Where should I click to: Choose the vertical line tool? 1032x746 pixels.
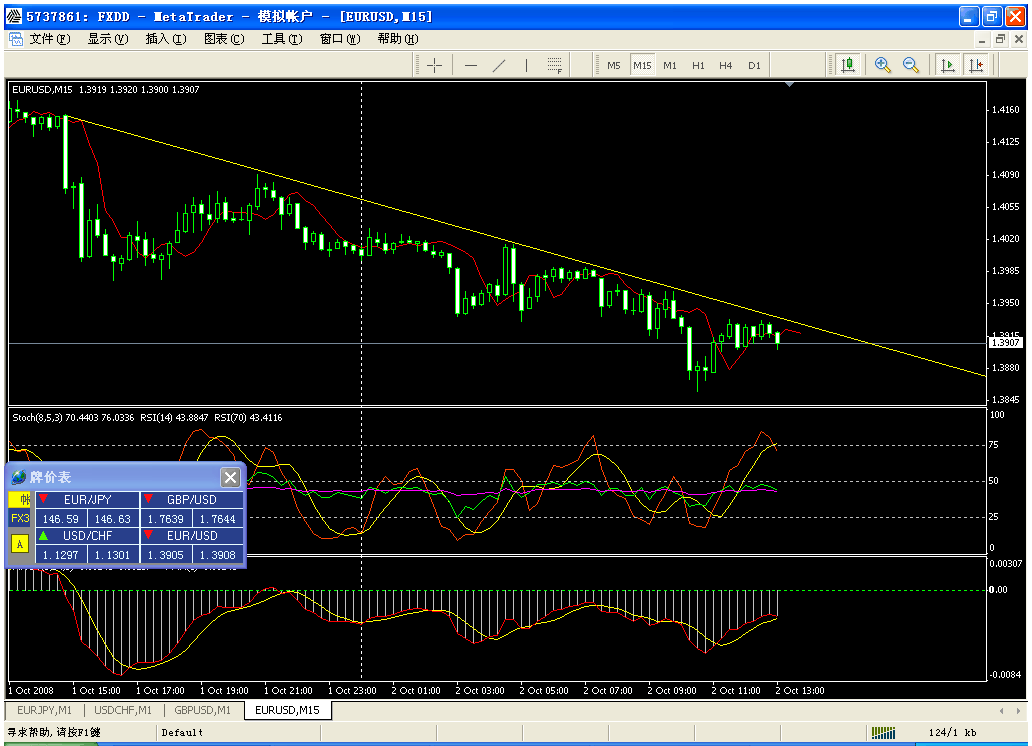tap(527, 65)
